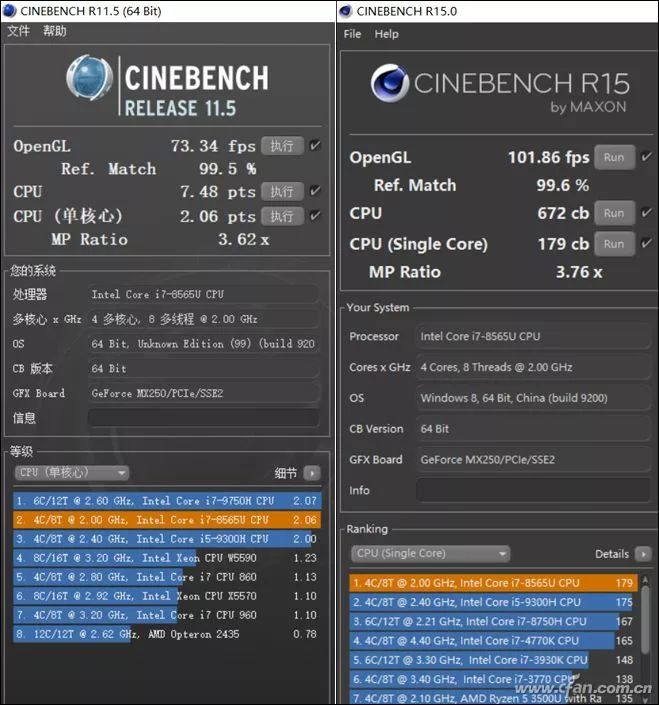Click the Cinebench Release 11.5 globe logo
The image size is (659, 705).
[x=89, y=77]
